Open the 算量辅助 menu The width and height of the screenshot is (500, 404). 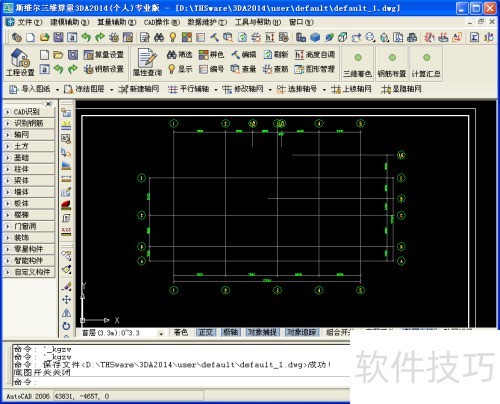click(x=117, y=22)
